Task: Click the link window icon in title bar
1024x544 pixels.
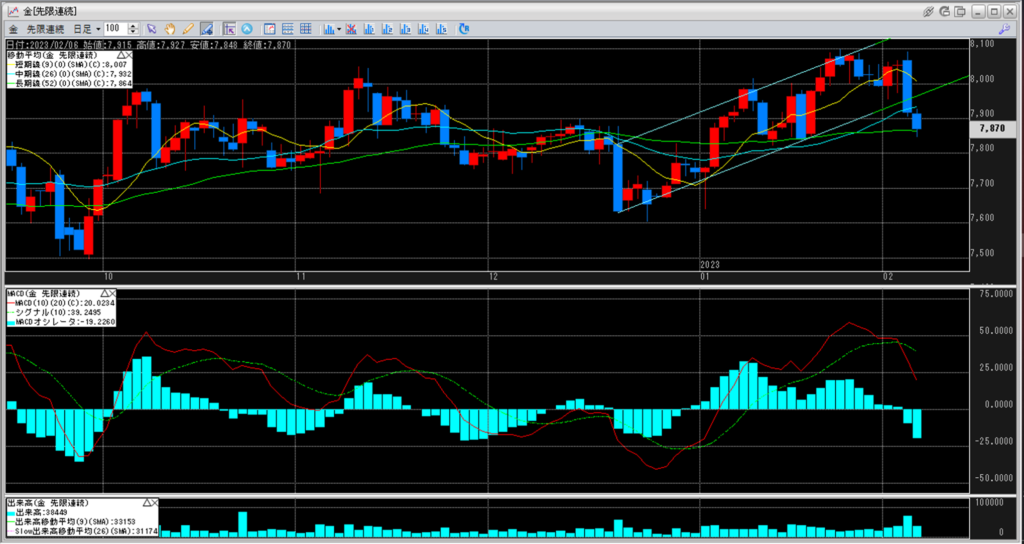Action: [x=929, y=10]
